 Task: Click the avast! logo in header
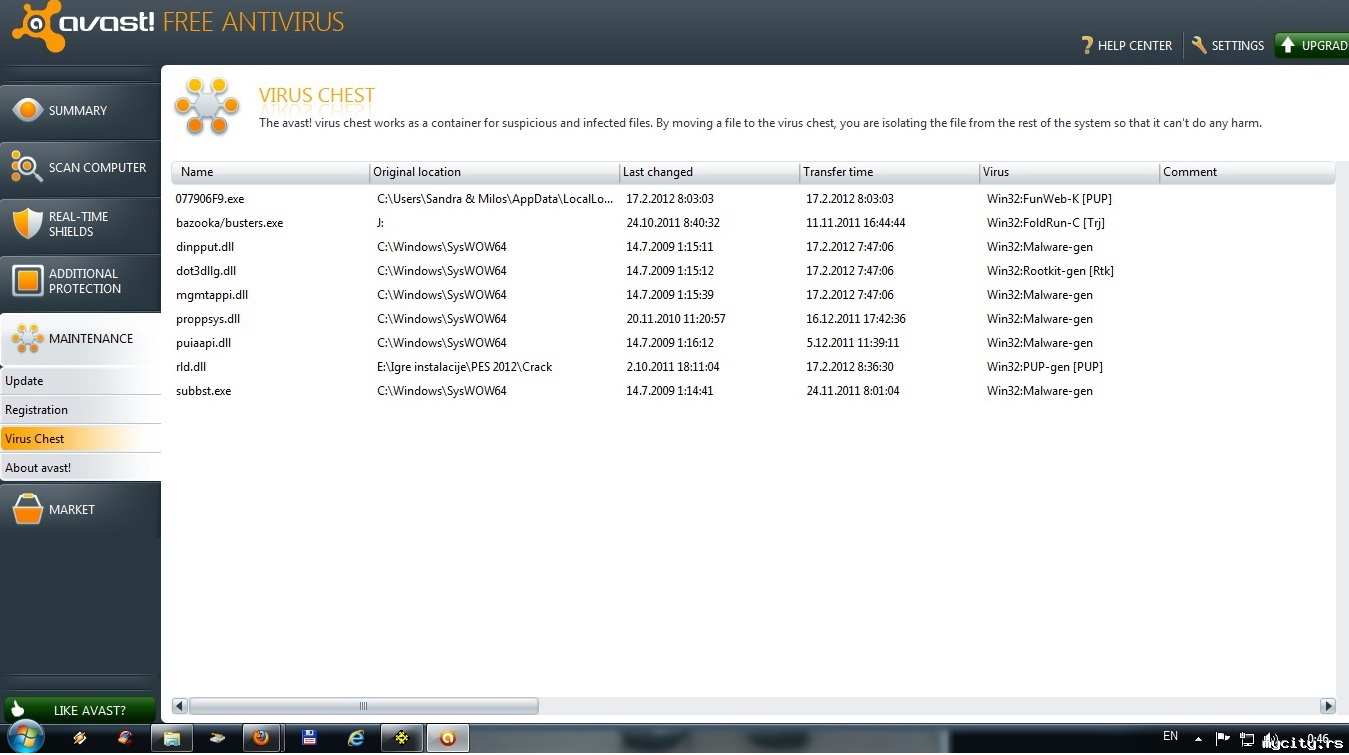click(83, 24)
